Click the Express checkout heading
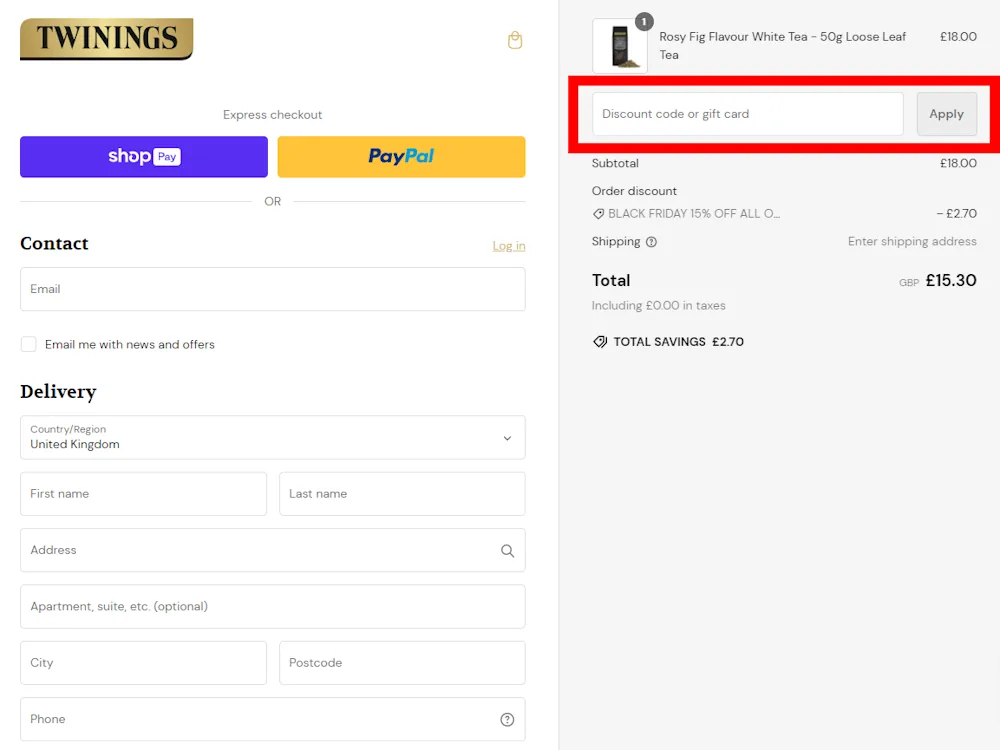 [x=272, y=115]
